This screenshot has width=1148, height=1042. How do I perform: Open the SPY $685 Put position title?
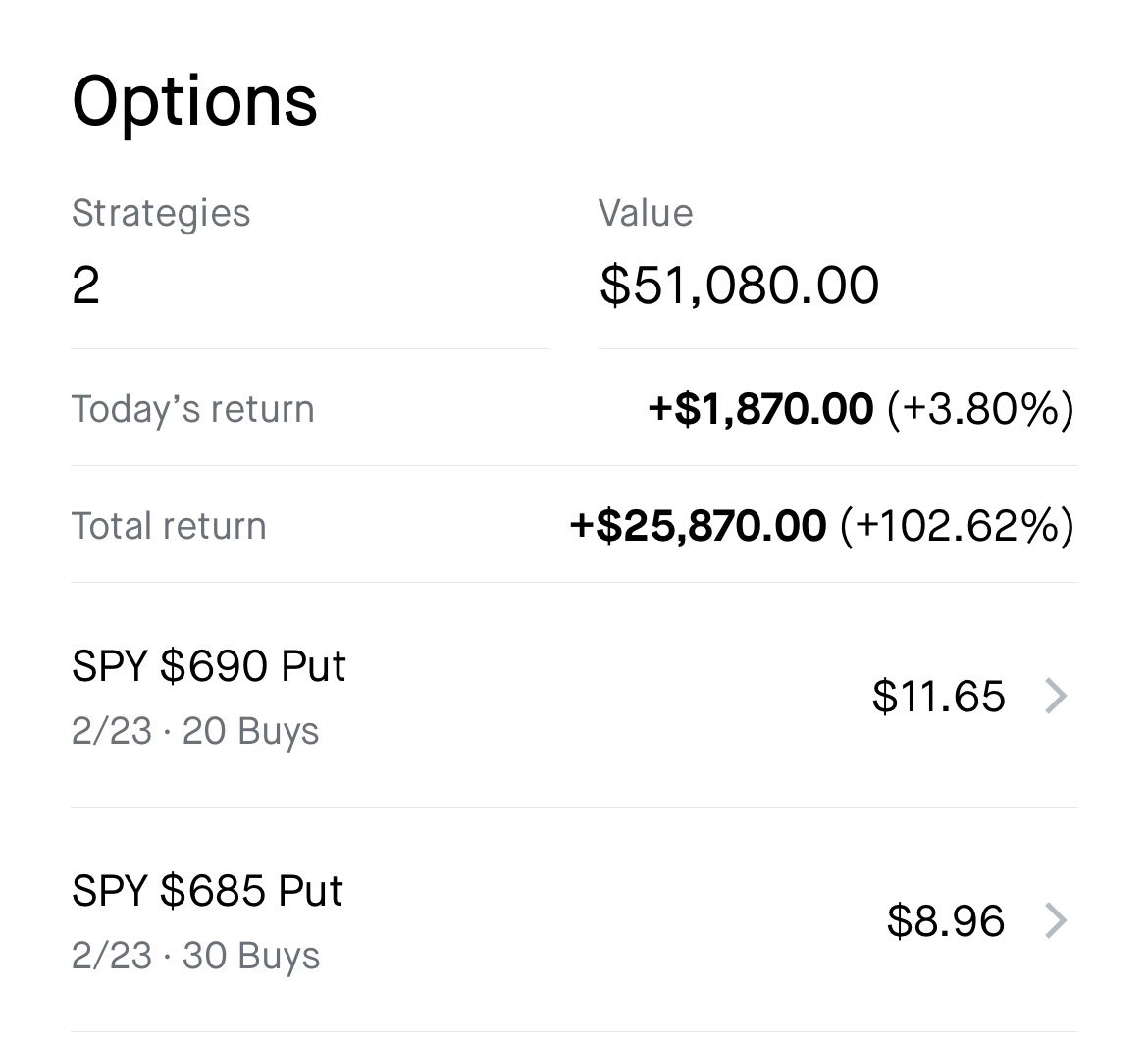[x=208, y=892]
